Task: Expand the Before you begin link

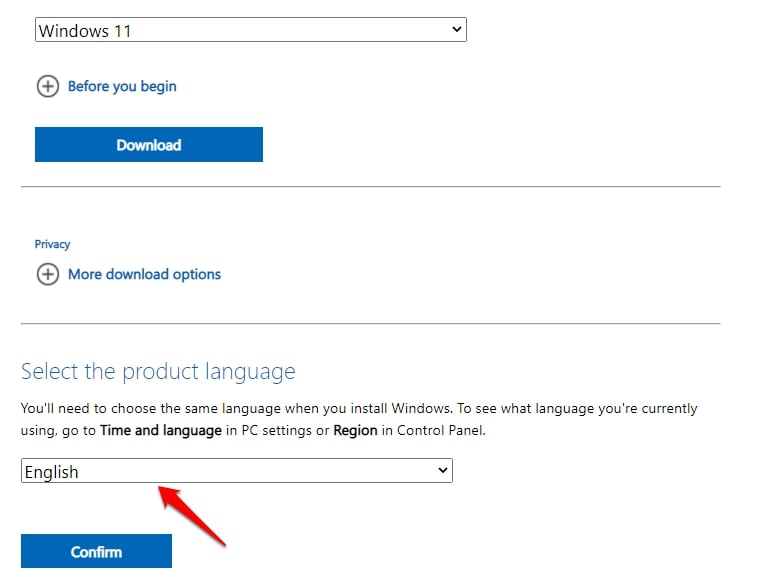Action: coord(122,87)
